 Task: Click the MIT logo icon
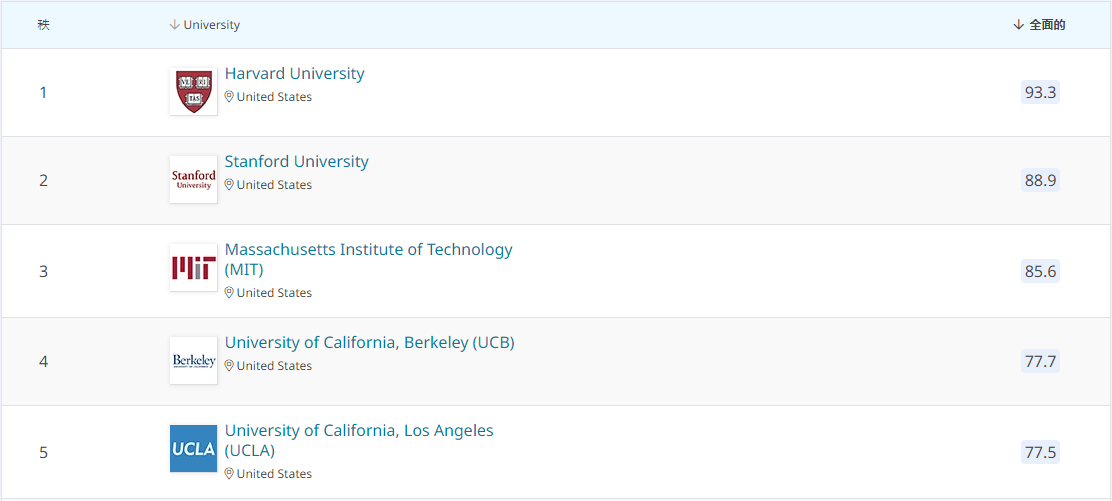pyautogui.click(x=194, y=268)
